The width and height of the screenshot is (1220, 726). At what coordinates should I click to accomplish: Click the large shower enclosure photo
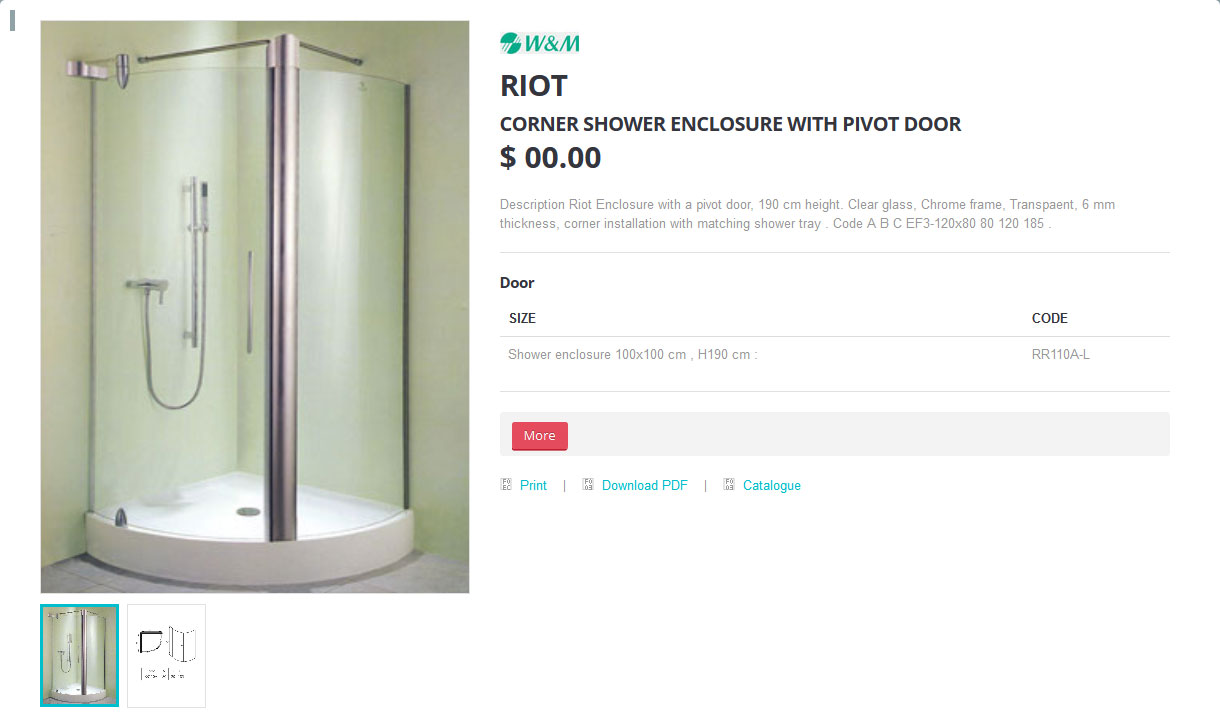[255, 307]
